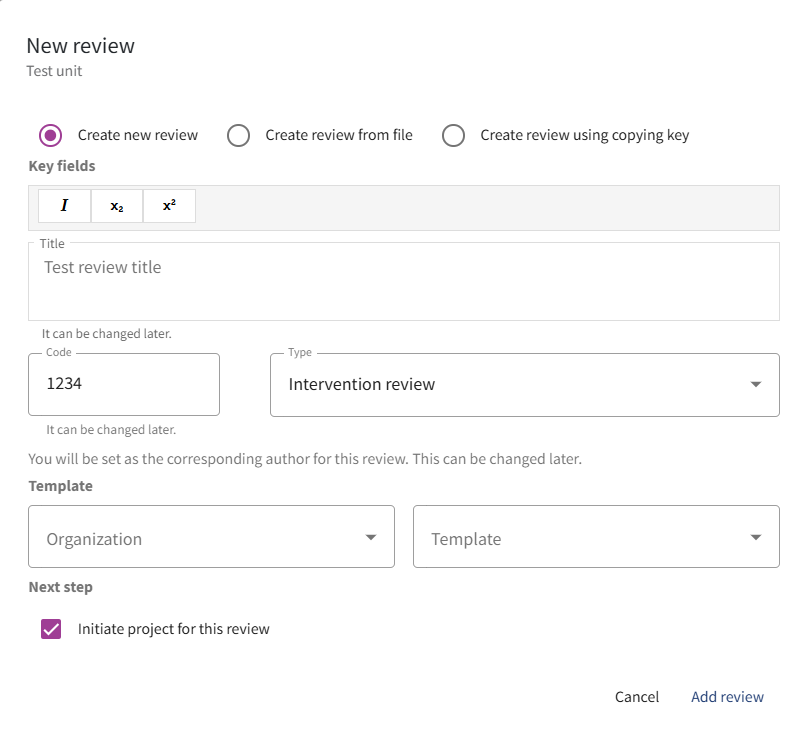This screenshot has width=803, height=751.
Task: Click the Initiate project checkbox label
Action: pyautogui.click(x=174, y=629)
